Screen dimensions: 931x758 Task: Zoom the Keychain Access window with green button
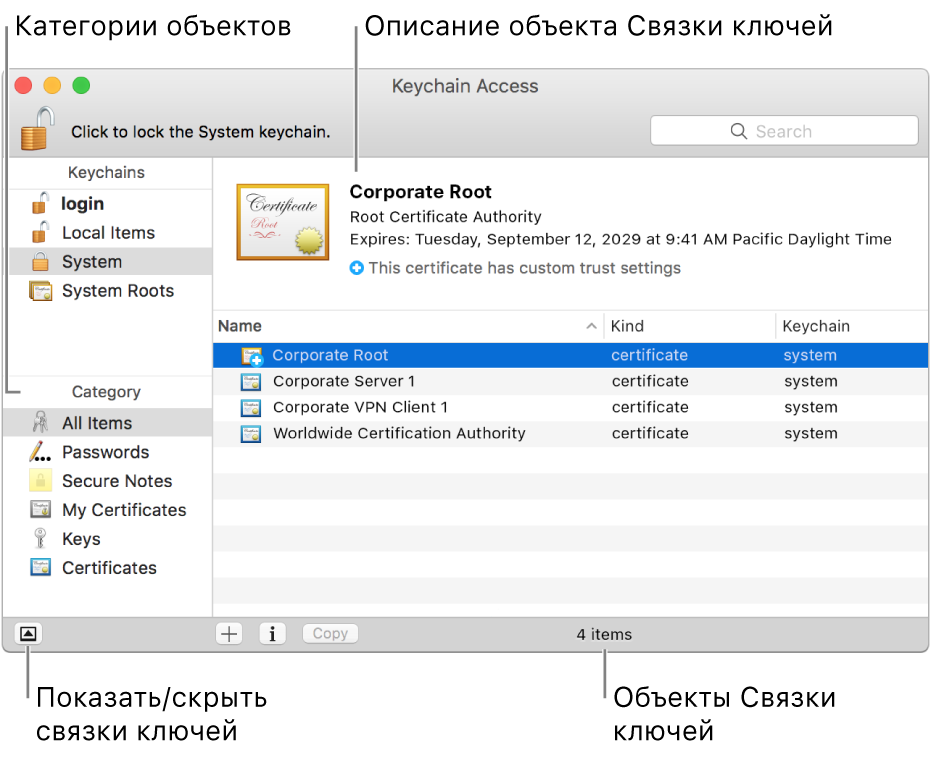(81, 86)
